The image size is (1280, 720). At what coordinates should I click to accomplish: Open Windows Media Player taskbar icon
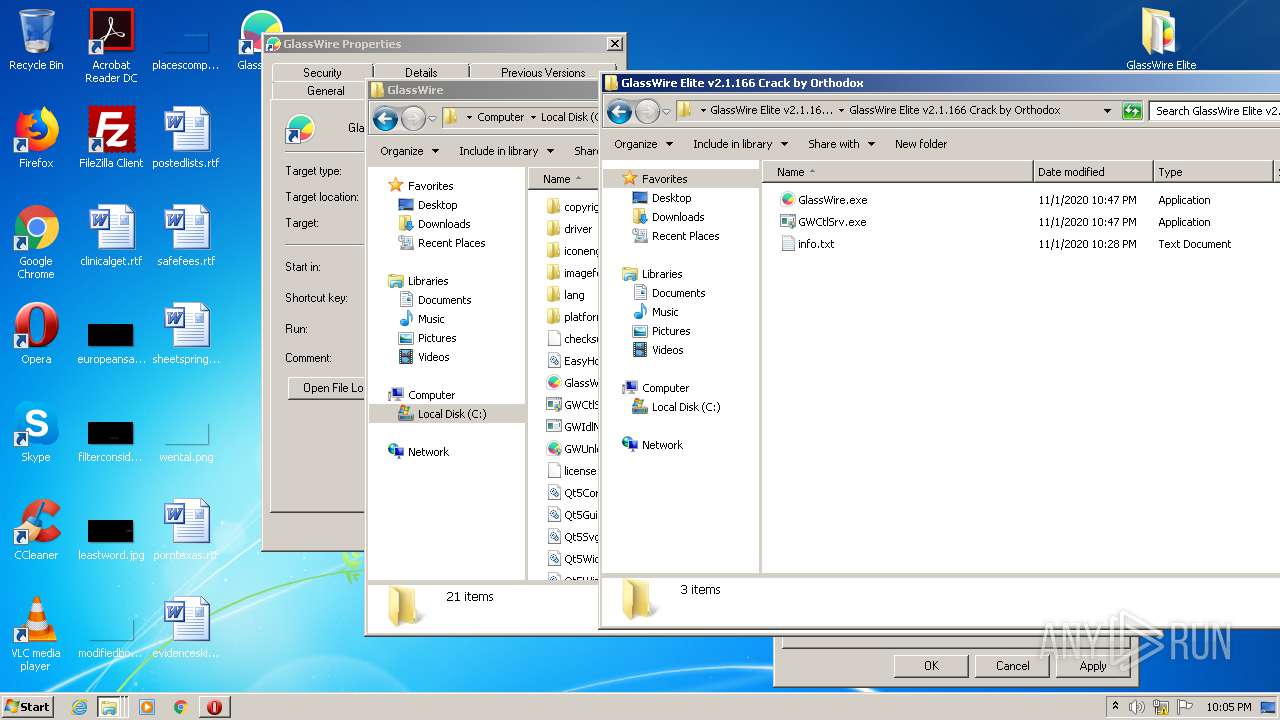coord(147,707)
